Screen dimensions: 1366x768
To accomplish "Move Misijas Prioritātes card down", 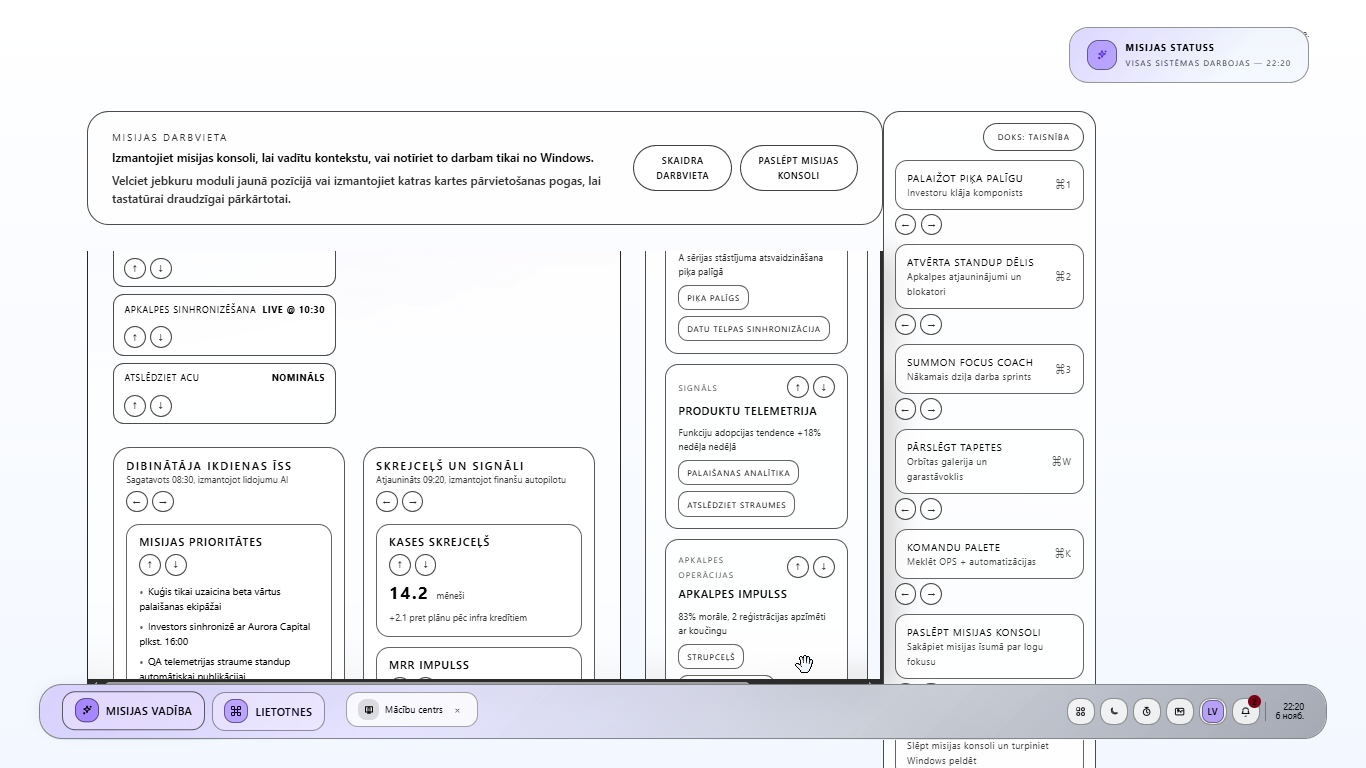I will (x=176, y=565).
